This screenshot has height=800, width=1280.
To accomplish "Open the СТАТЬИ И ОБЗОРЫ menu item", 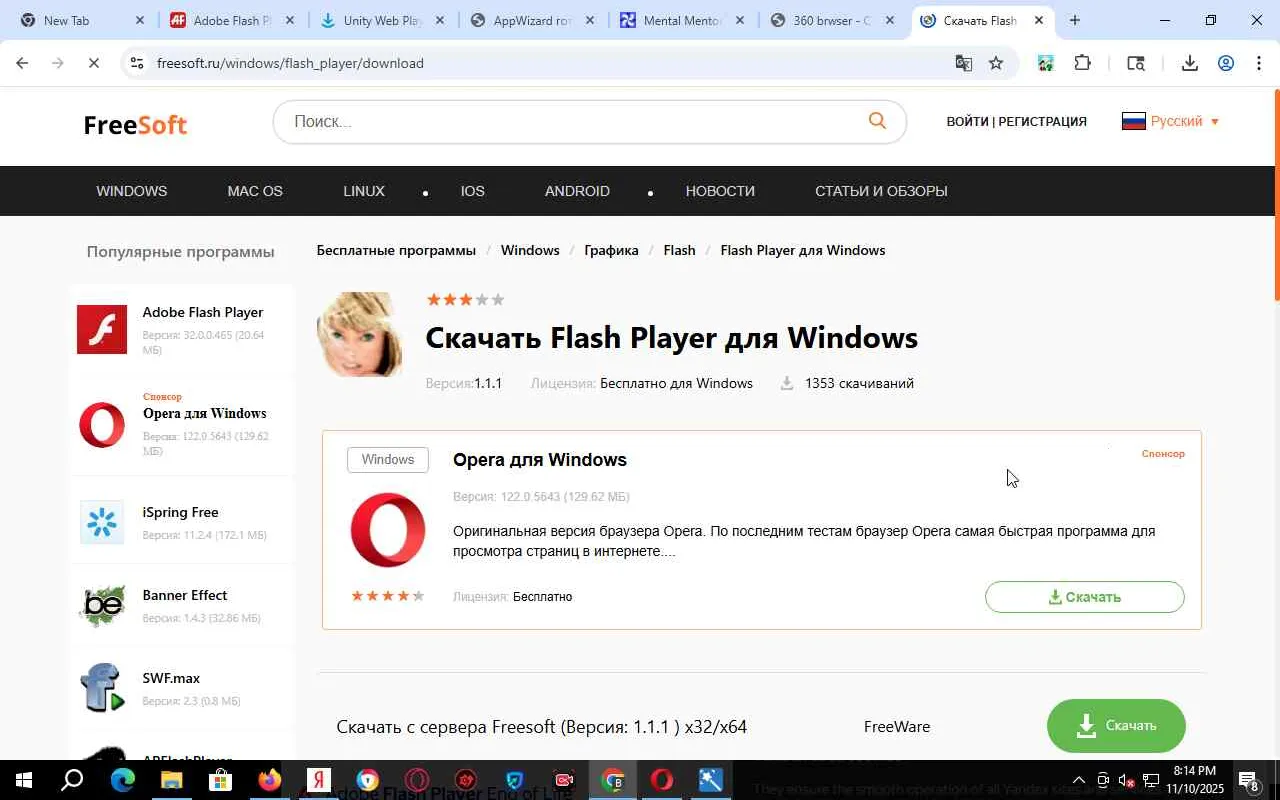I will (x=881, y=191).
